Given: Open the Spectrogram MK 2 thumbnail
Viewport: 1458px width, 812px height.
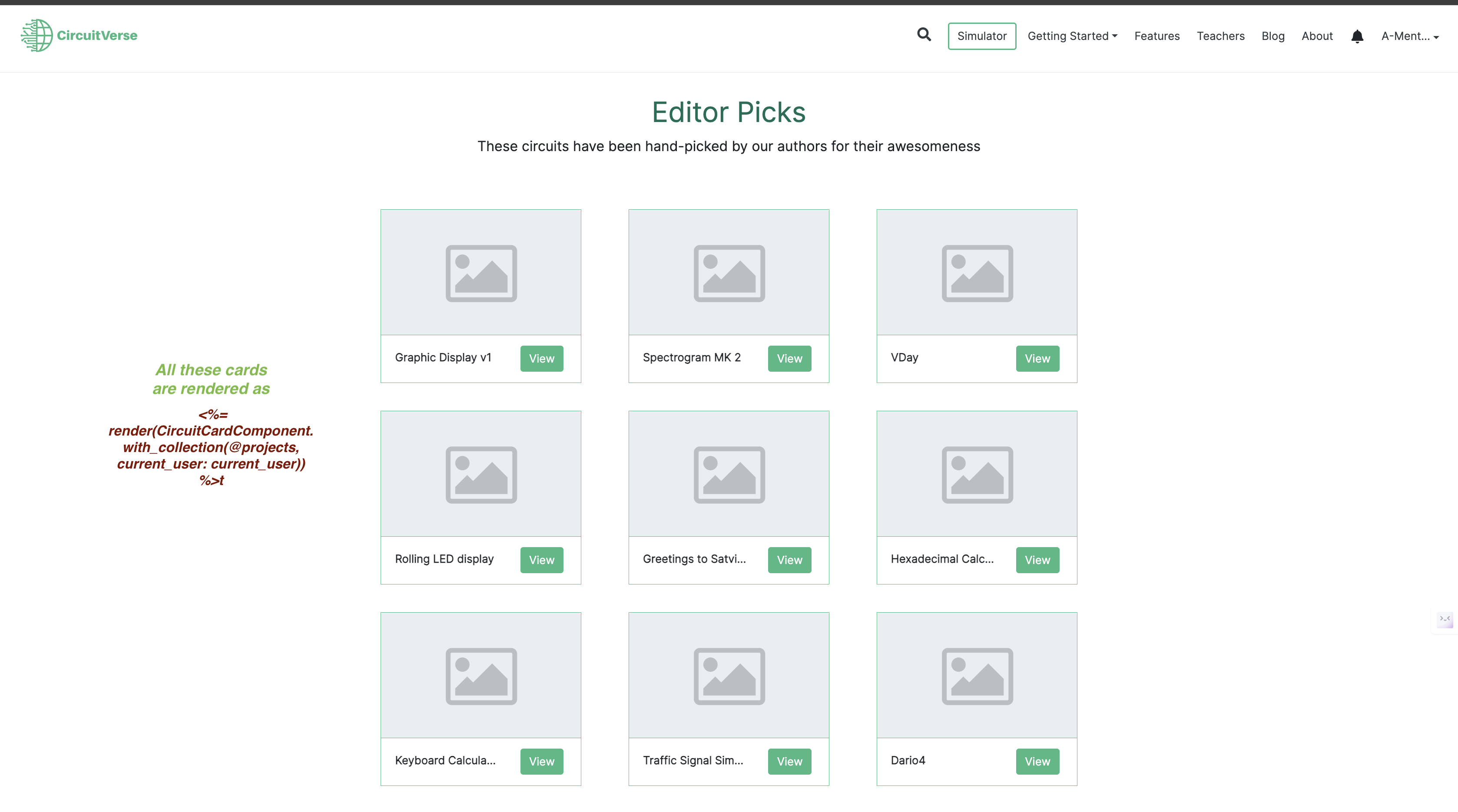Looking at the screenshot, I should pos(729,273).
